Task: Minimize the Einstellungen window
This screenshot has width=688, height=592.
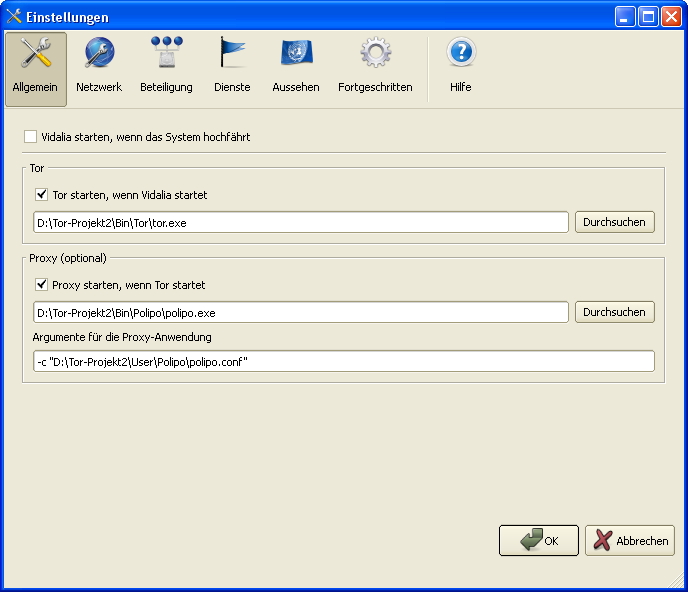Action: coord(624,17)
